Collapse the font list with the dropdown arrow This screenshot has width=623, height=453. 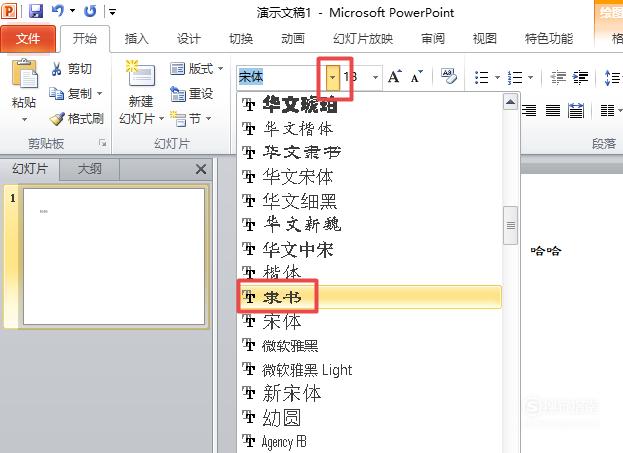(x=333, y=76)
